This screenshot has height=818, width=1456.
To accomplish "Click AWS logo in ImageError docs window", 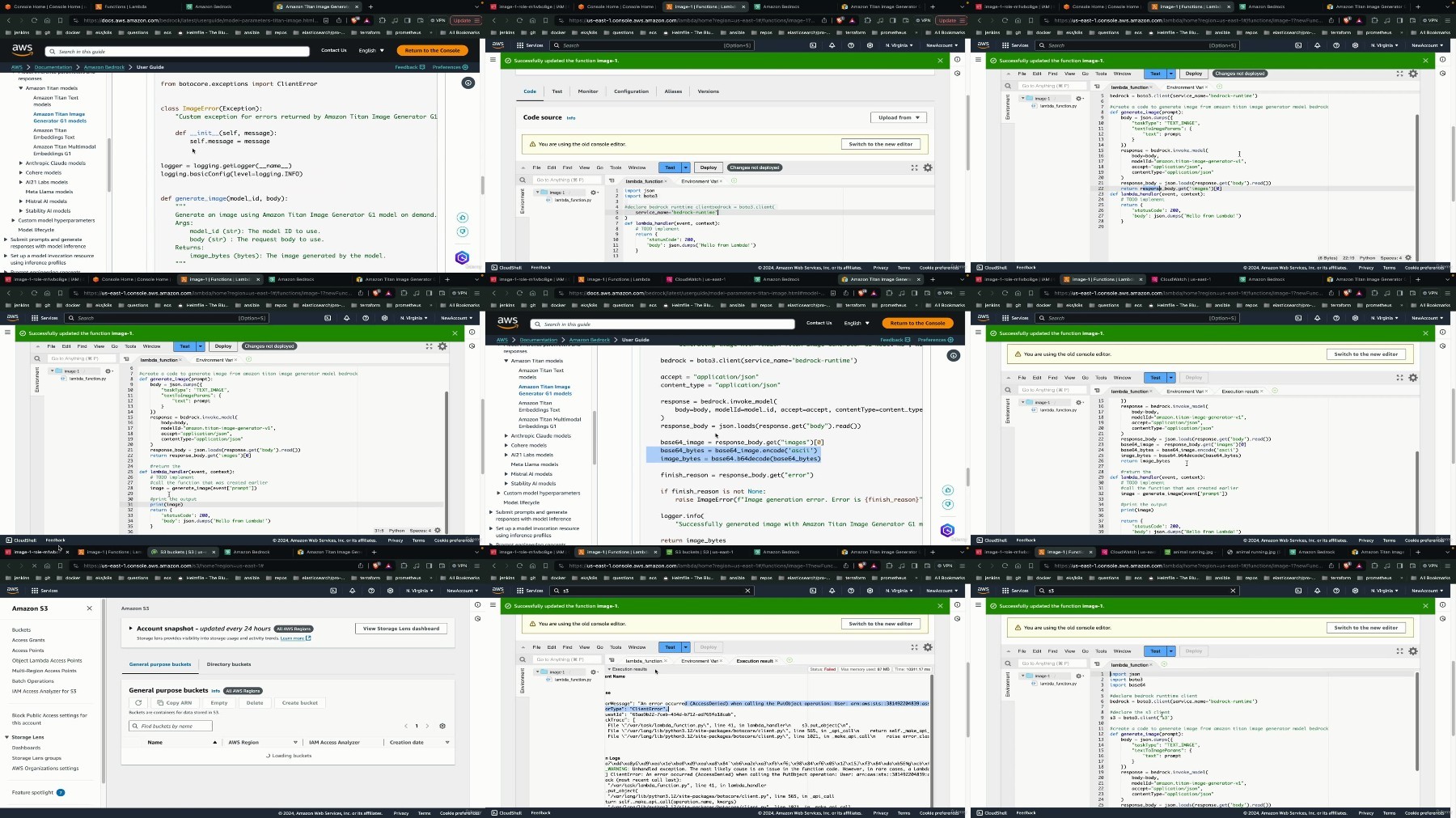I will pyautogui.click(x=23, y=49).
